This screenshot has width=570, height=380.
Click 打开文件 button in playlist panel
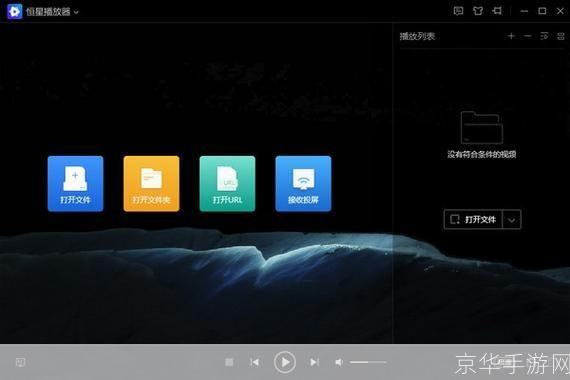pos(473,219)
